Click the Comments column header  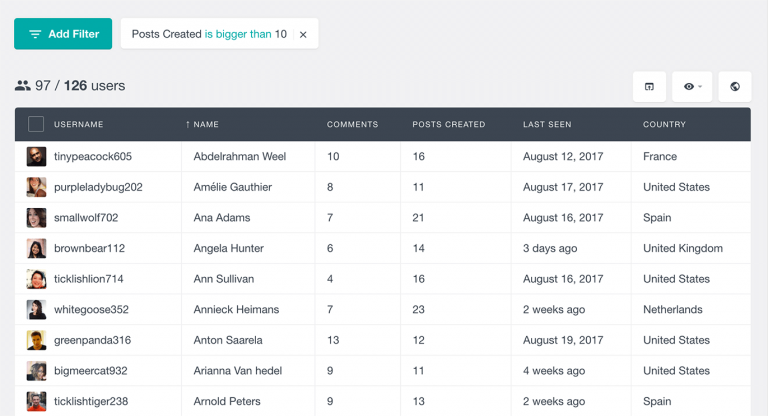click(x=352, y=125)
